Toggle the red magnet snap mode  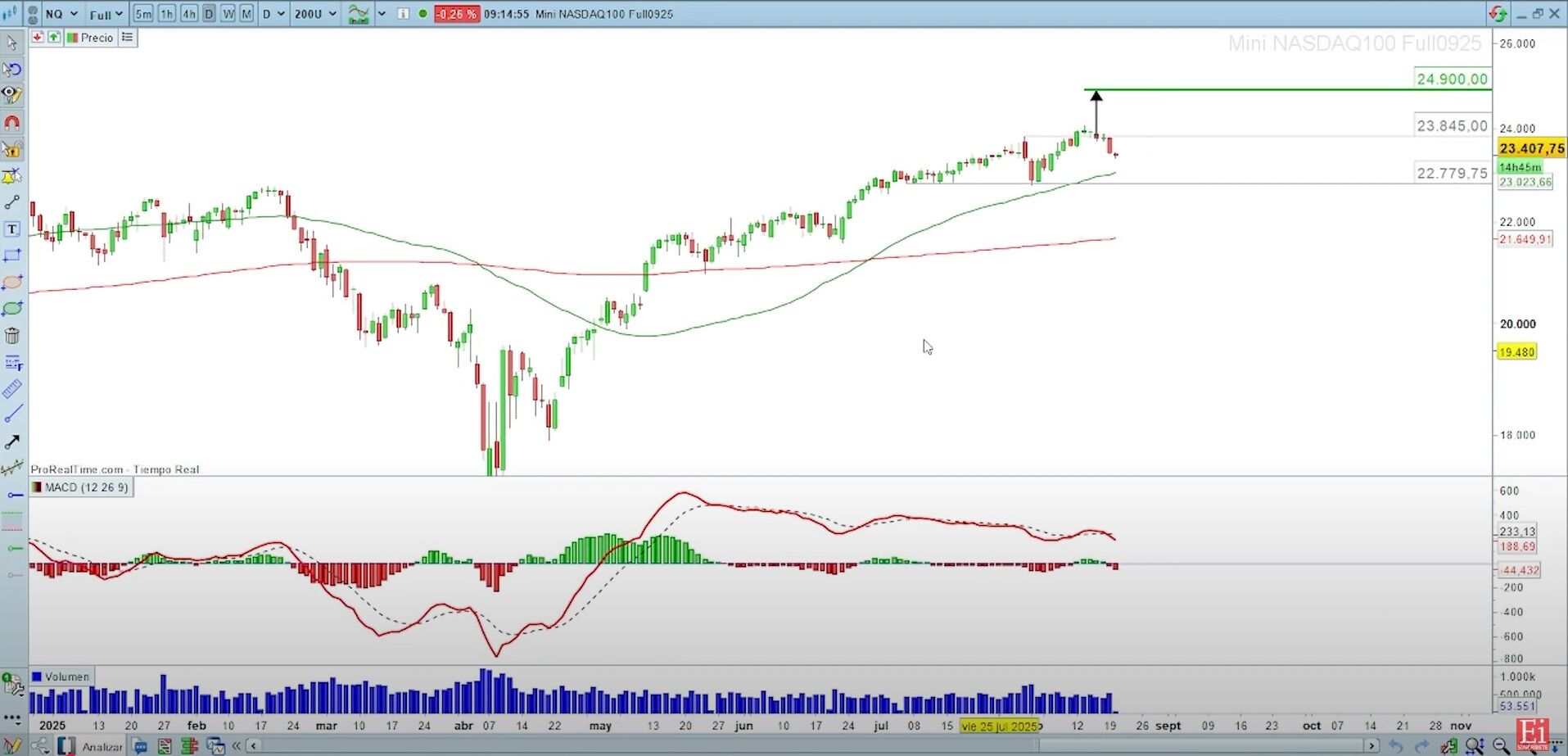[x=12, y=123]
